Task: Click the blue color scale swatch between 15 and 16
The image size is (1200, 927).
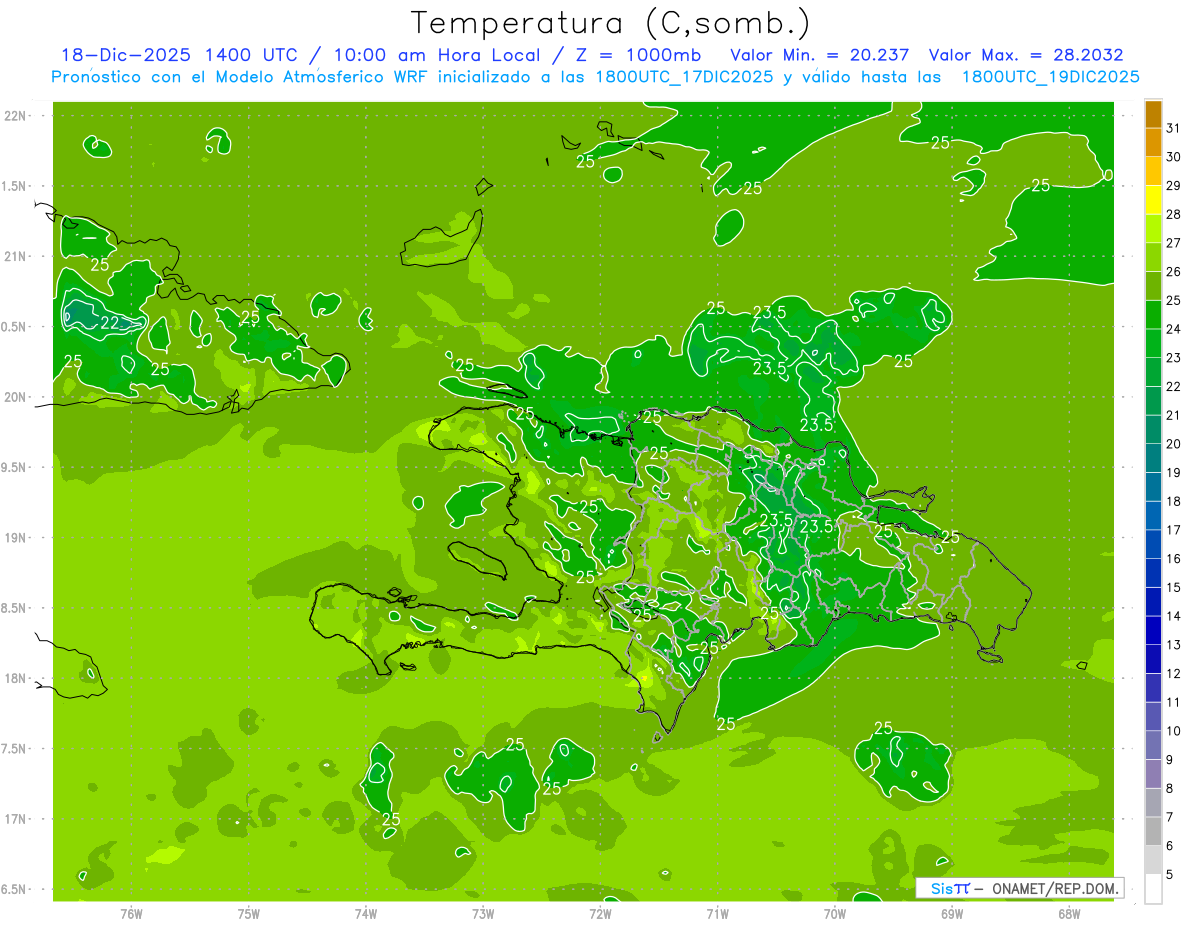Action: 1153,573
